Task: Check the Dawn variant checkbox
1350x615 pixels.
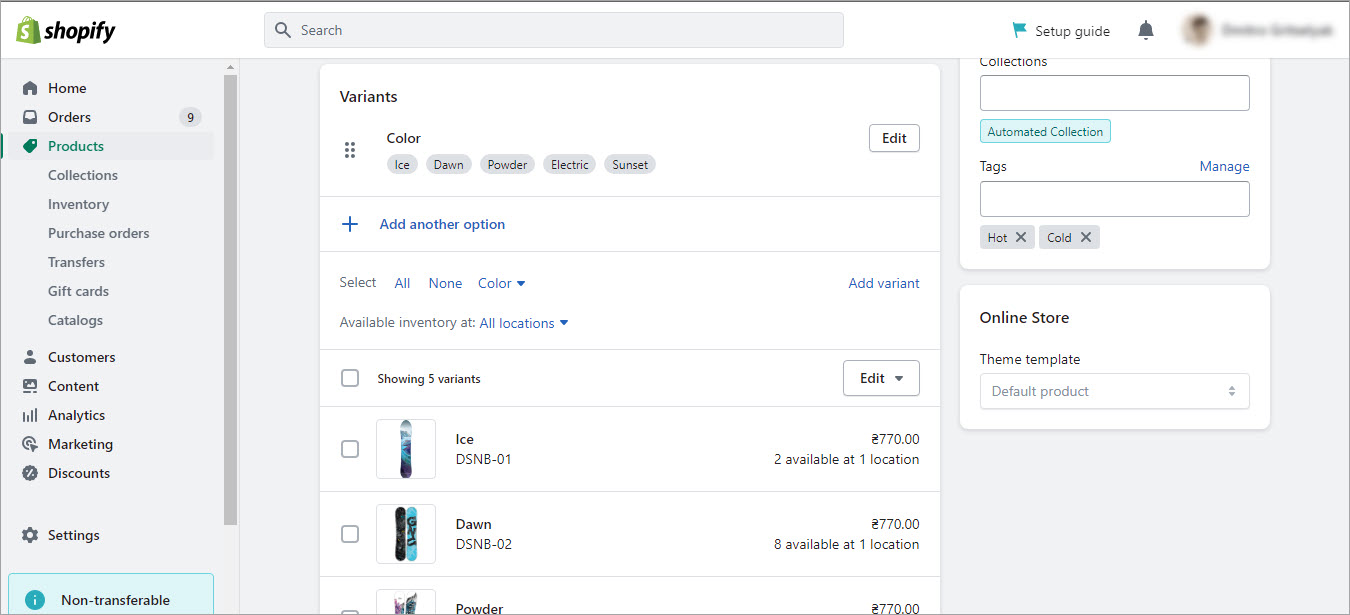Action: (x=350, y=534)
